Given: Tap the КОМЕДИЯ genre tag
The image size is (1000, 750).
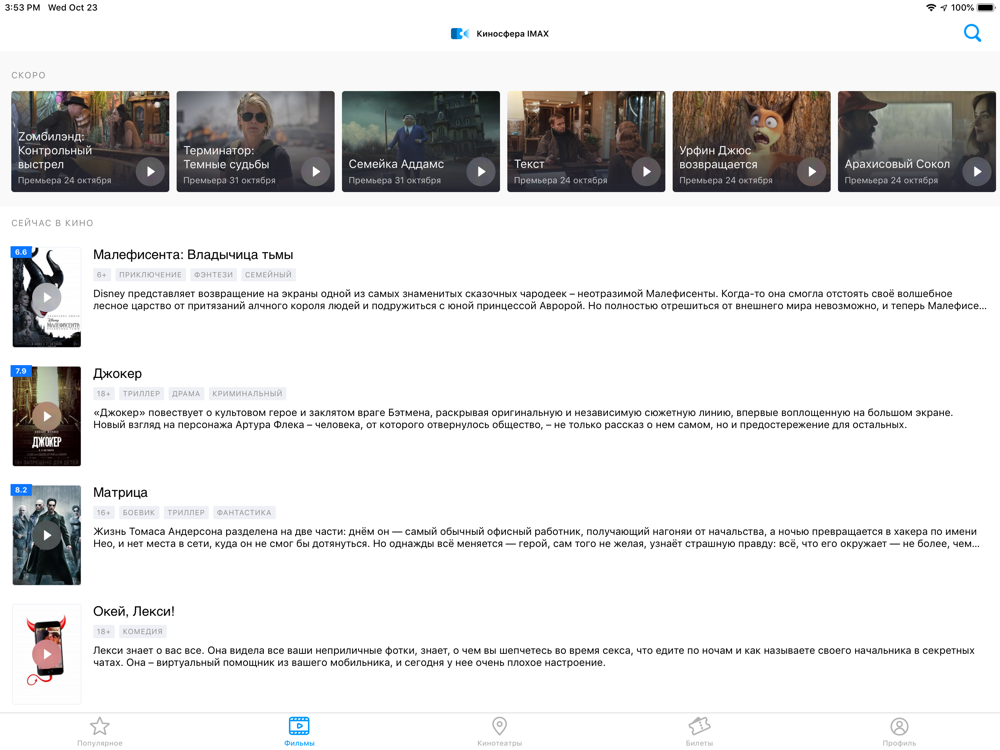Looking at the screenshot, I should [142, 631].
